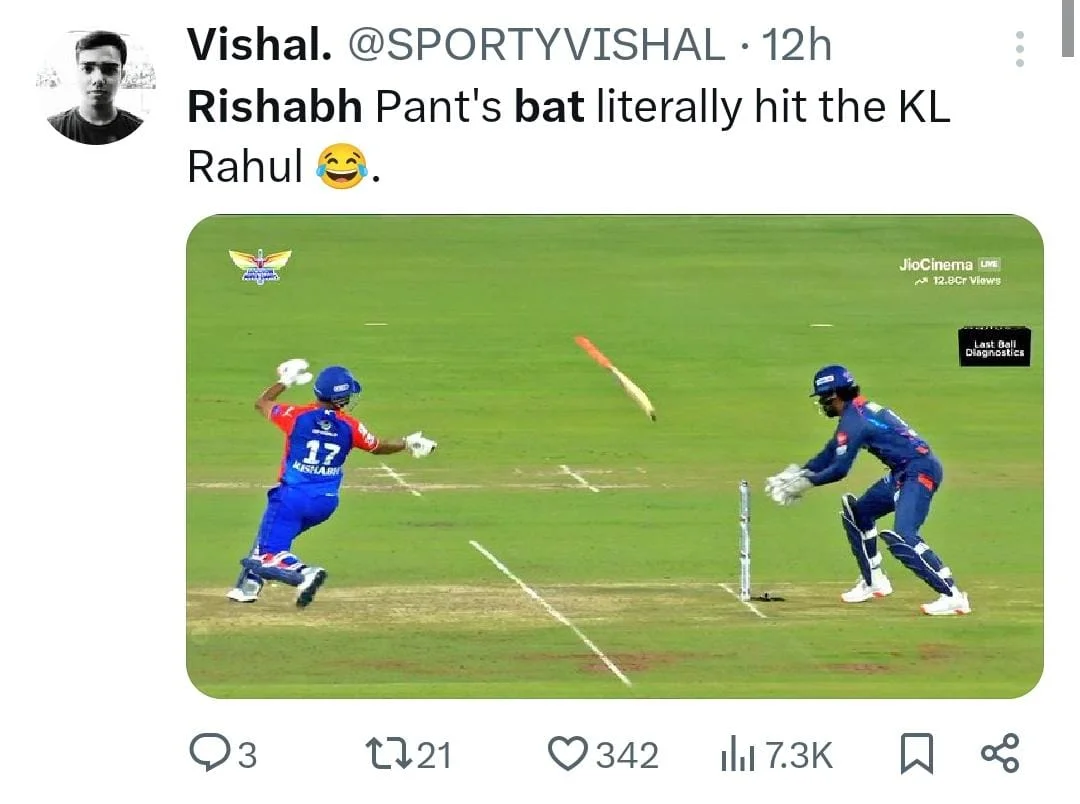This screenshot has width=1080, height=804.
Task: Click the 342 likes count
Action: 627,755
